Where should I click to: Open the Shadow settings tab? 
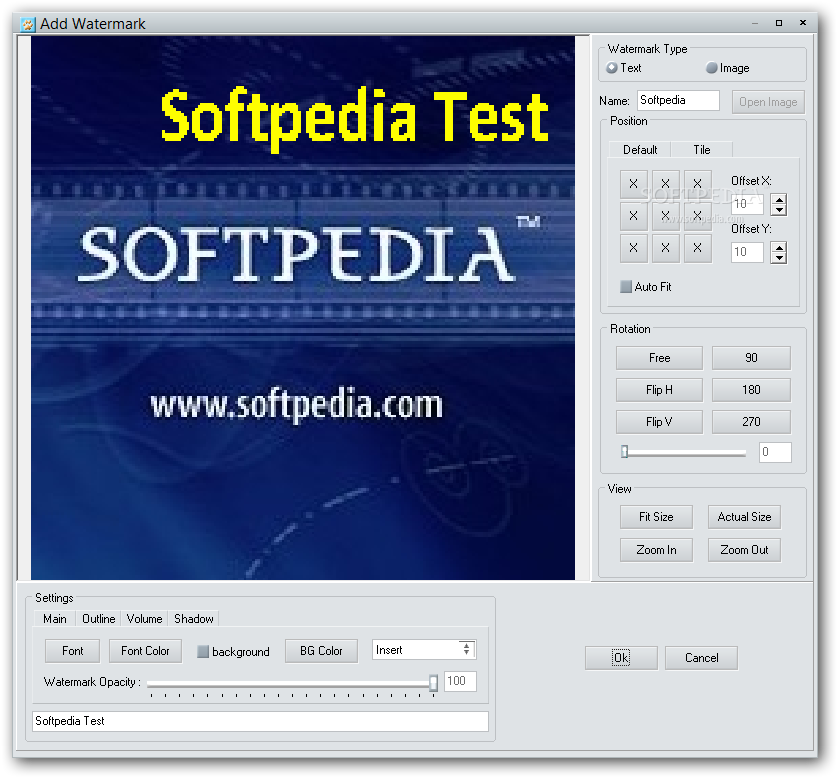193,619
